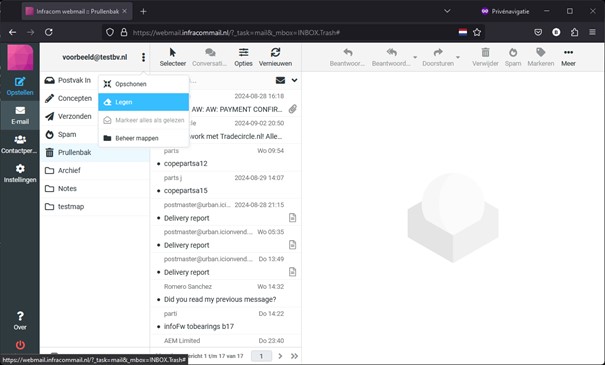Bookmark page with star icon
605x365 pixels.
click(x=477, y=32)
